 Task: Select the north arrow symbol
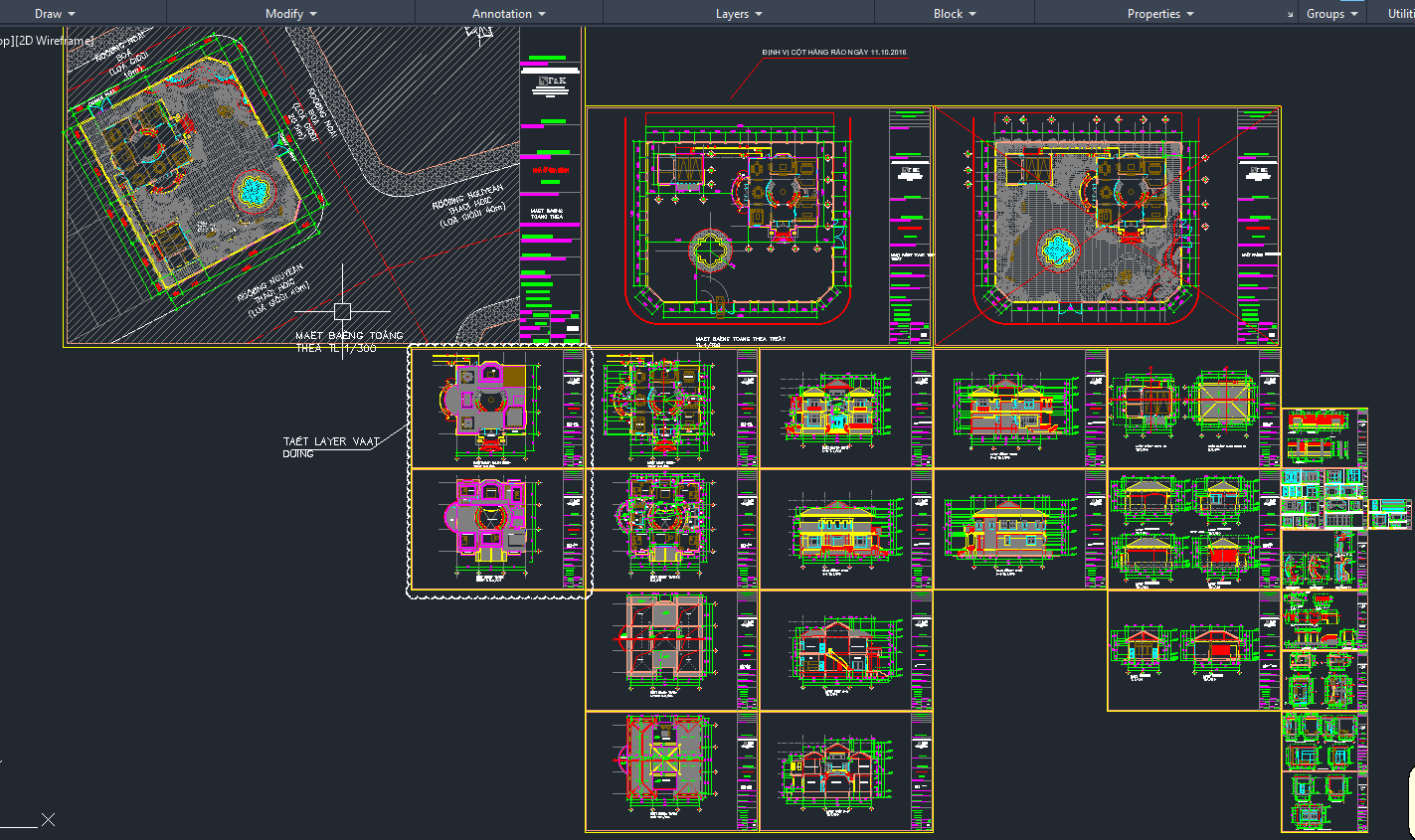480,35
